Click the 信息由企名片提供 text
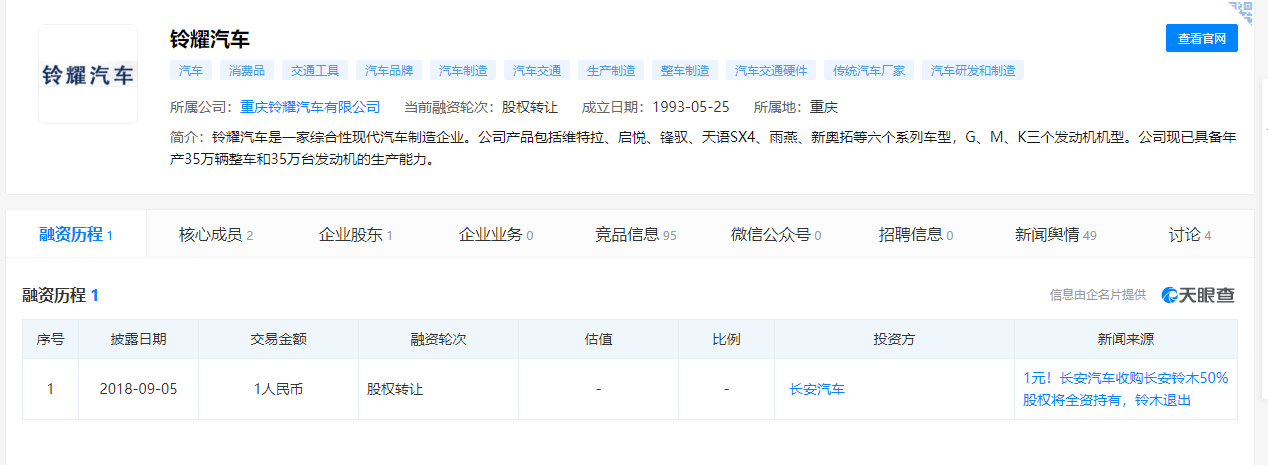 [1098, 295]
